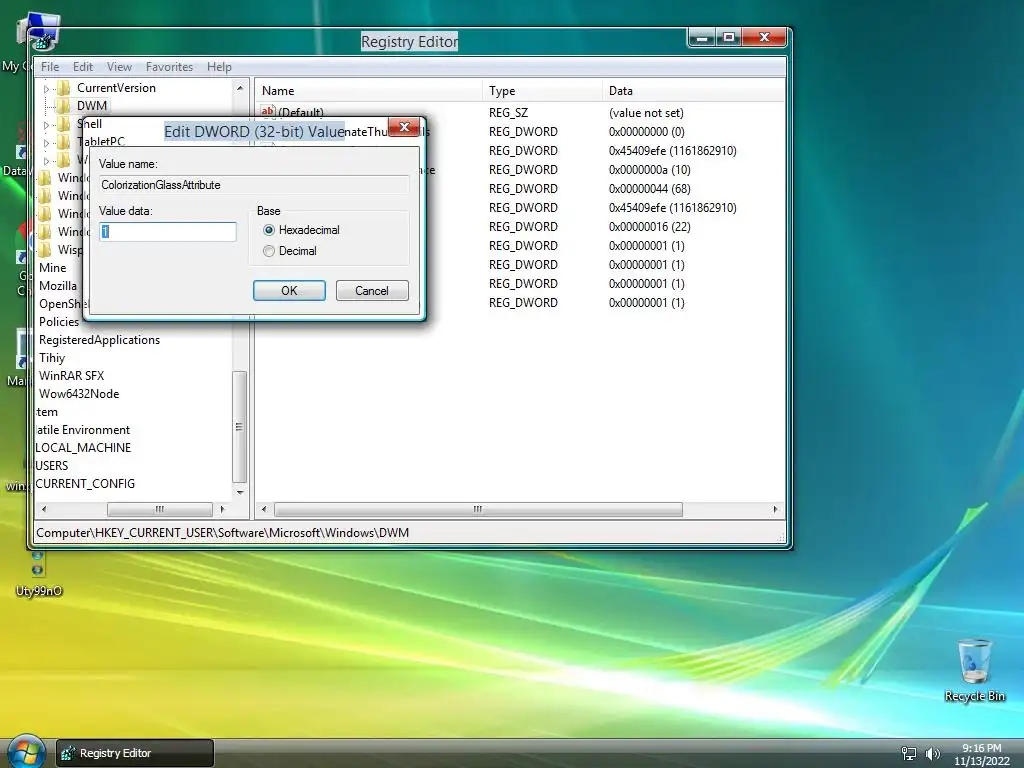Click the data value 0x00000016 (22)

(x=649, y=227)
